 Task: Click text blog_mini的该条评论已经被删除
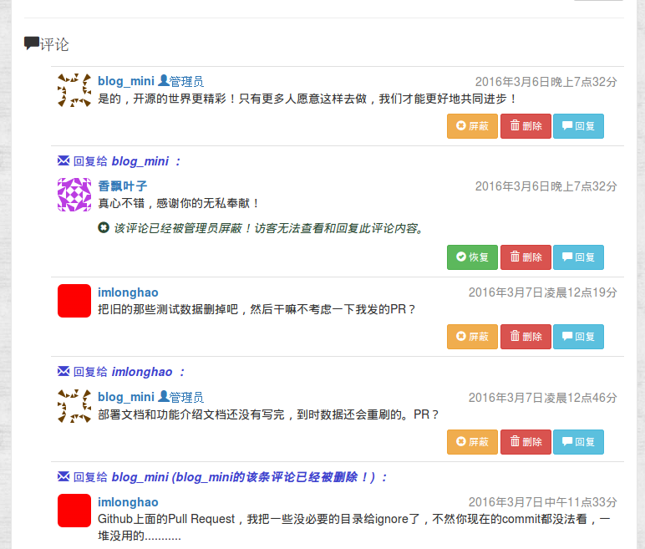click(273, 477)
